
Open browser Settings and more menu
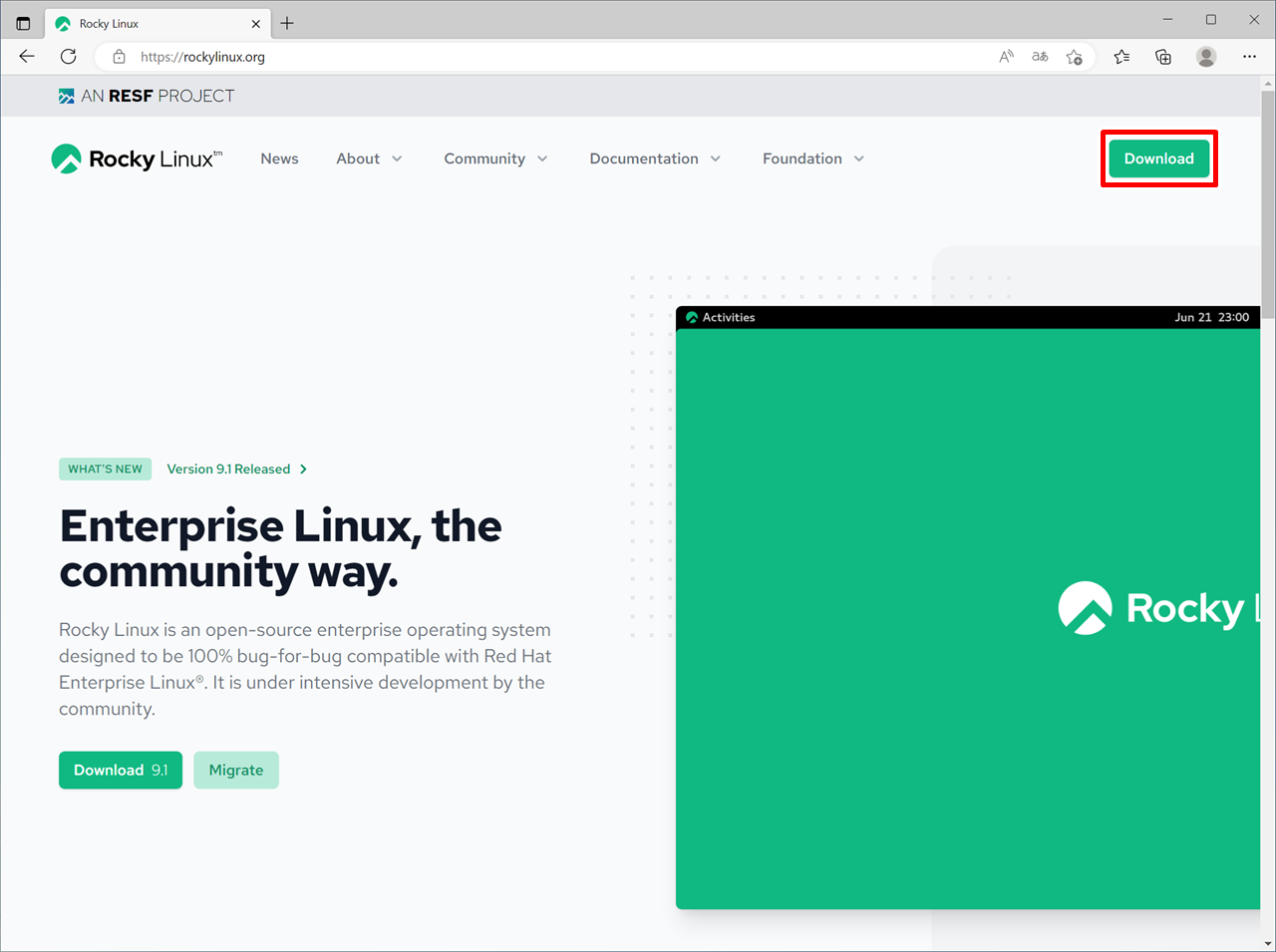[1249, 57]
